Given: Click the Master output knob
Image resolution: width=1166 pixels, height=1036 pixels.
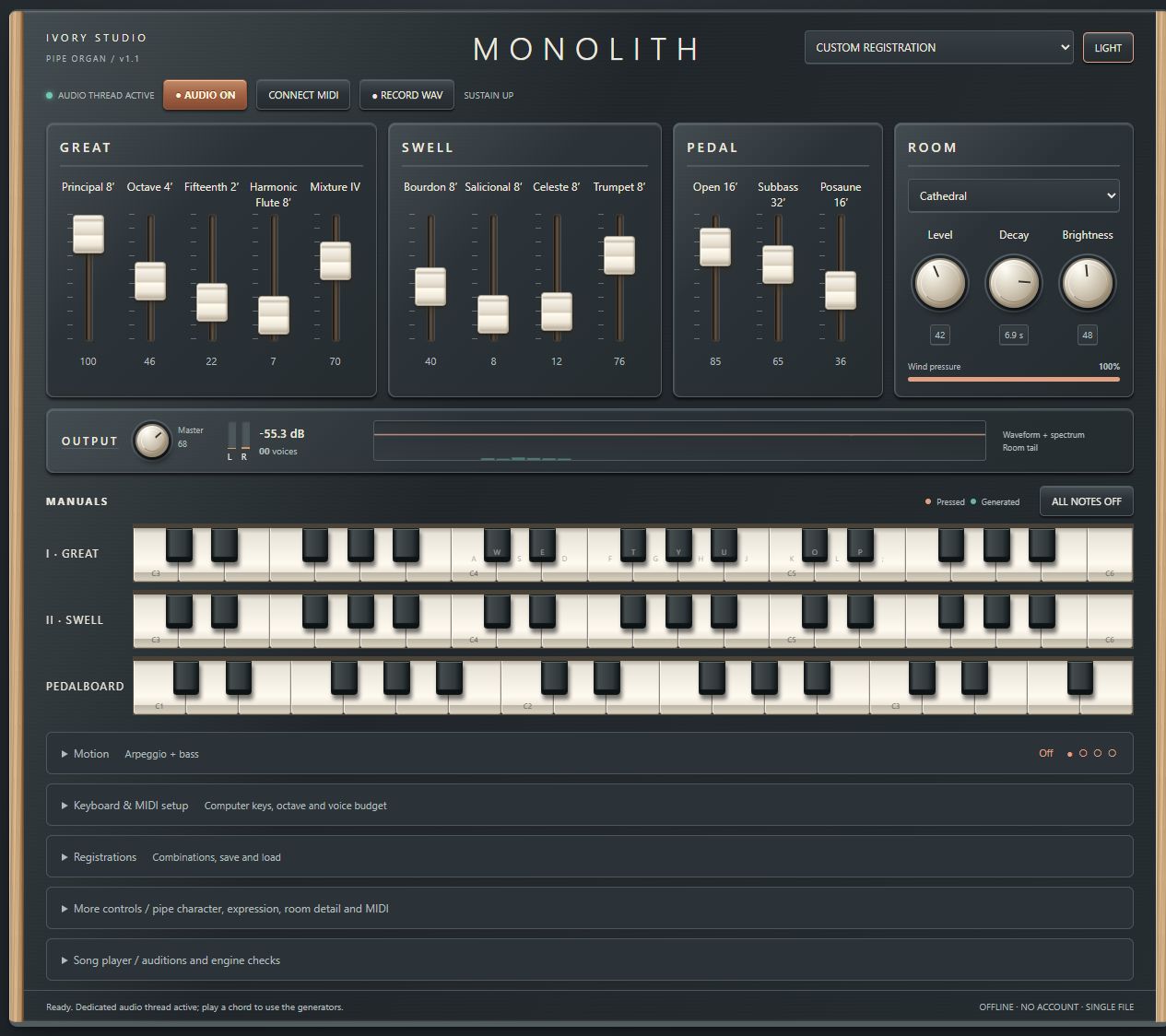Looking at the screenshot, I should point(152,441).
